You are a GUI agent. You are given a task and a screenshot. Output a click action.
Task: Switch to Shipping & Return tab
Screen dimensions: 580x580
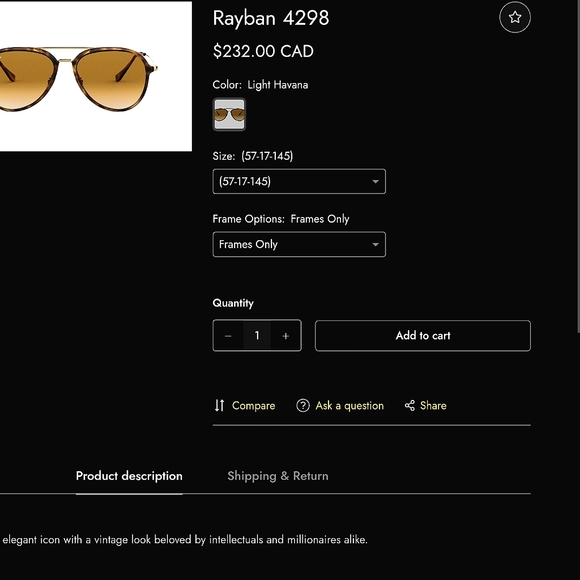tap(278, 476)
